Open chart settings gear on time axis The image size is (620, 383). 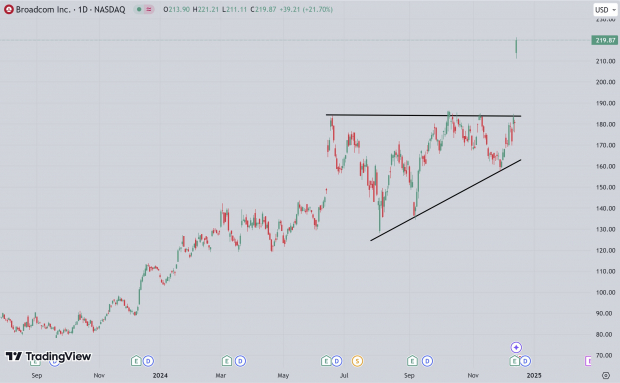click(x=606, y=375)
